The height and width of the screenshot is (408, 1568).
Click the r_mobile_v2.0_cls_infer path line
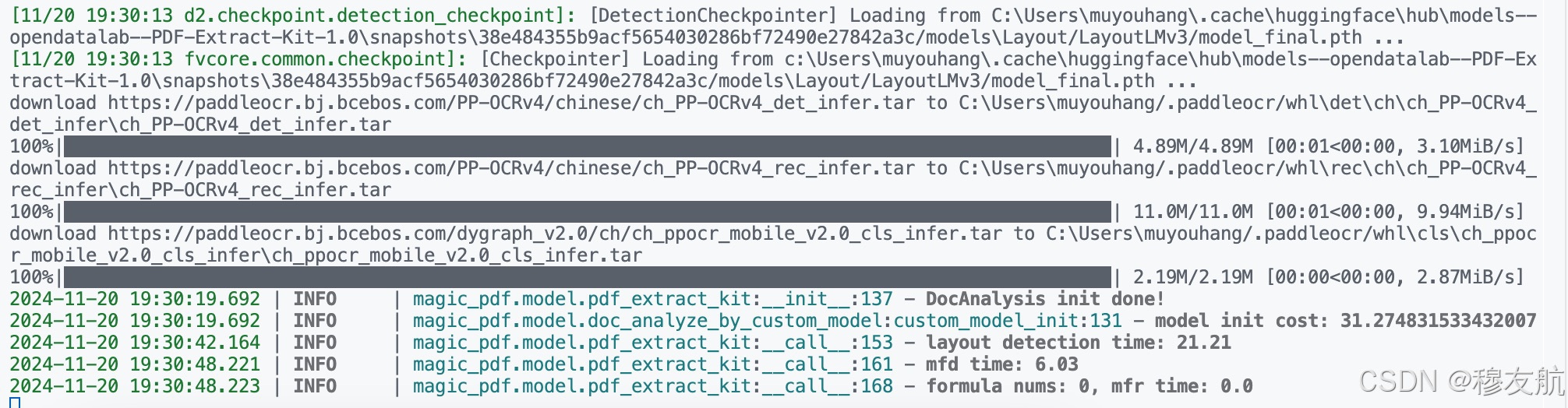[x=326, y=255]
